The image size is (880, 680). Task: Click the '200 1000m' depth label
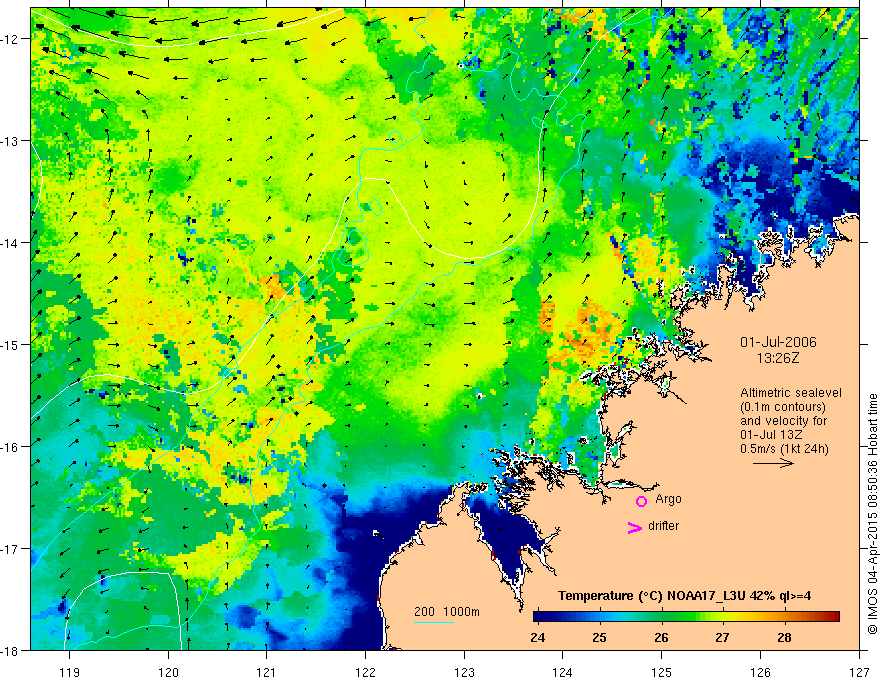(x=447, y=612)
